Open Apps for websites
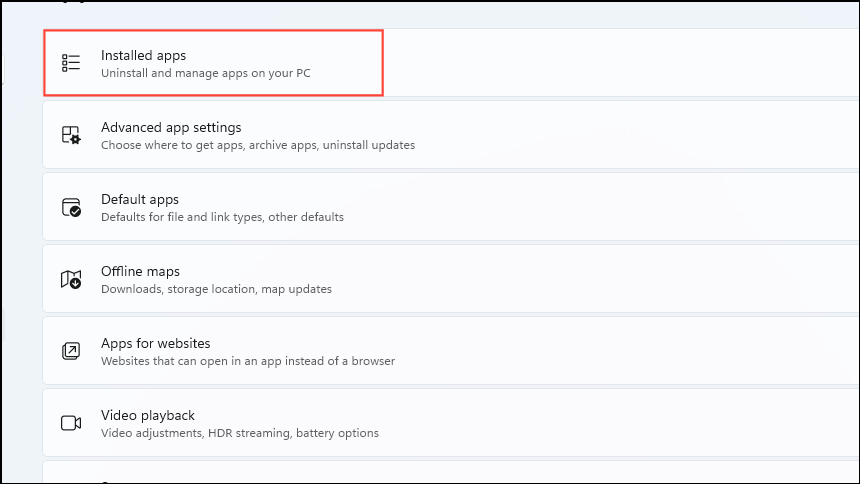The width and height of the screenshot is (860, 484). coord(451,351)
